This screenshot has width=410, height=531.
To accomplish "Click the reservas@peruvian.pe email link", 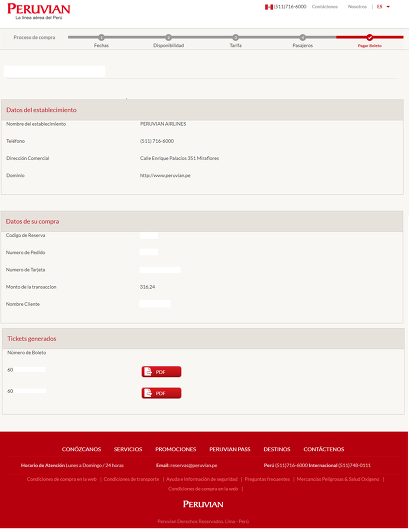I will coord(193,466).
